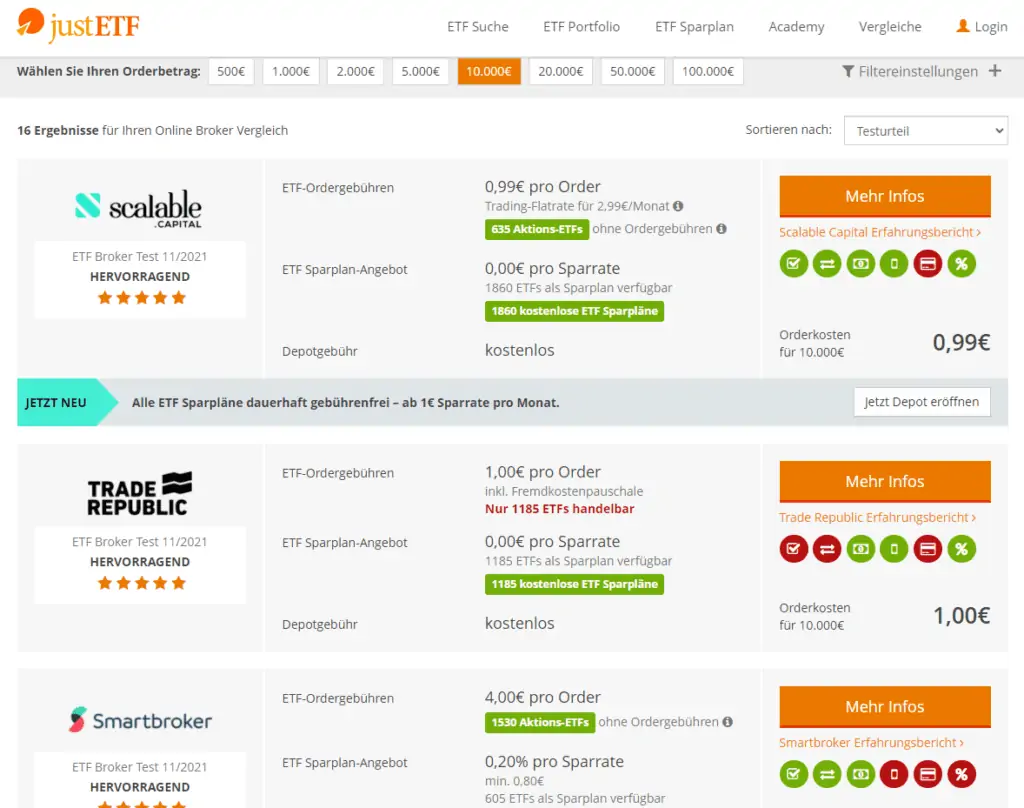Click Scalable Capital's banknote icon
1024x808 pixels.
point(861,264)
